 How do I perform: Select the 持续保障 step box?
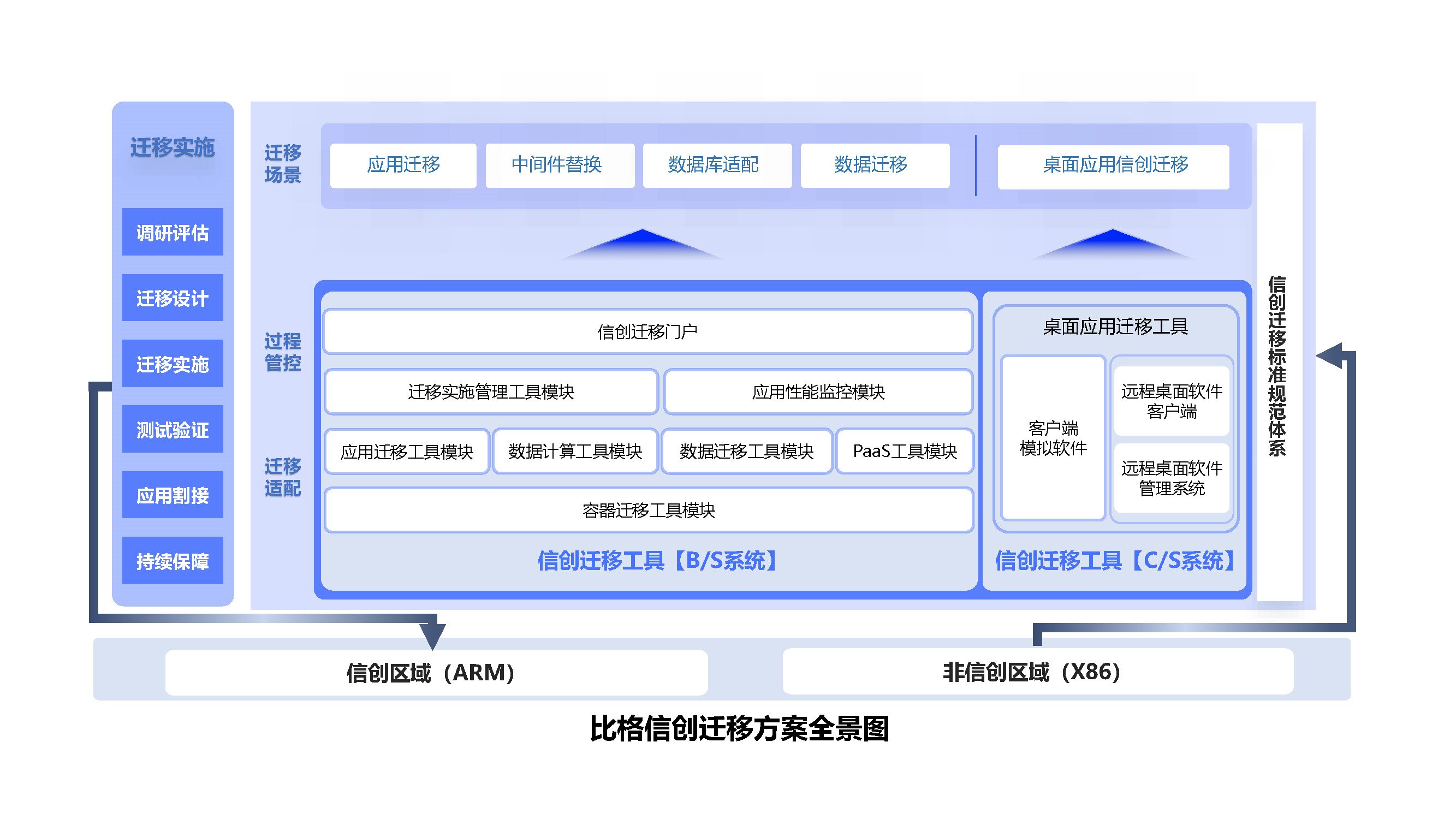pyautogui.click(x=173, y=561)
